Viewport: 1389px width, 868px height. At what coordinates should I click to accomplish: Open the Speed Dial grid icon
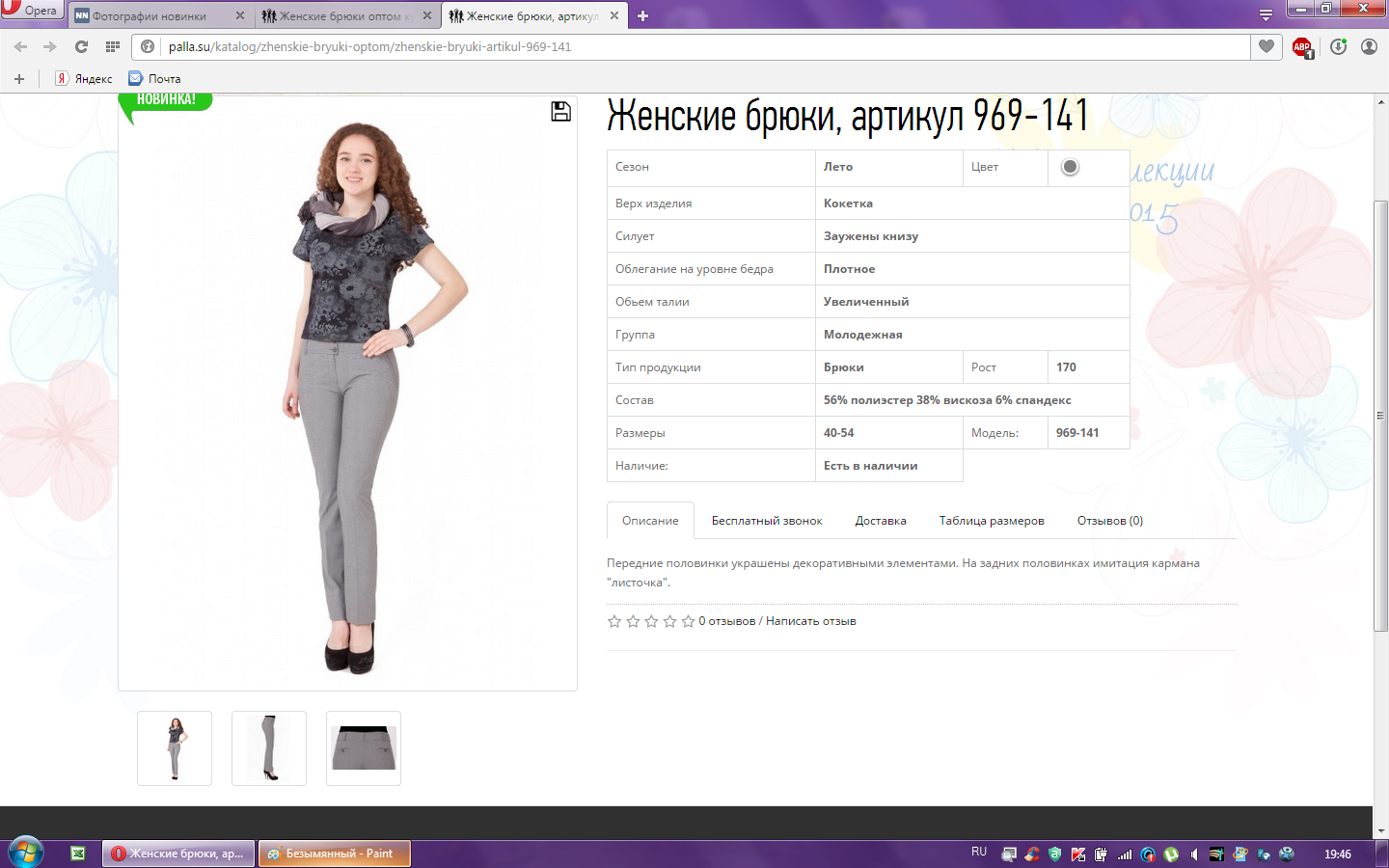(x=113, y=46)
